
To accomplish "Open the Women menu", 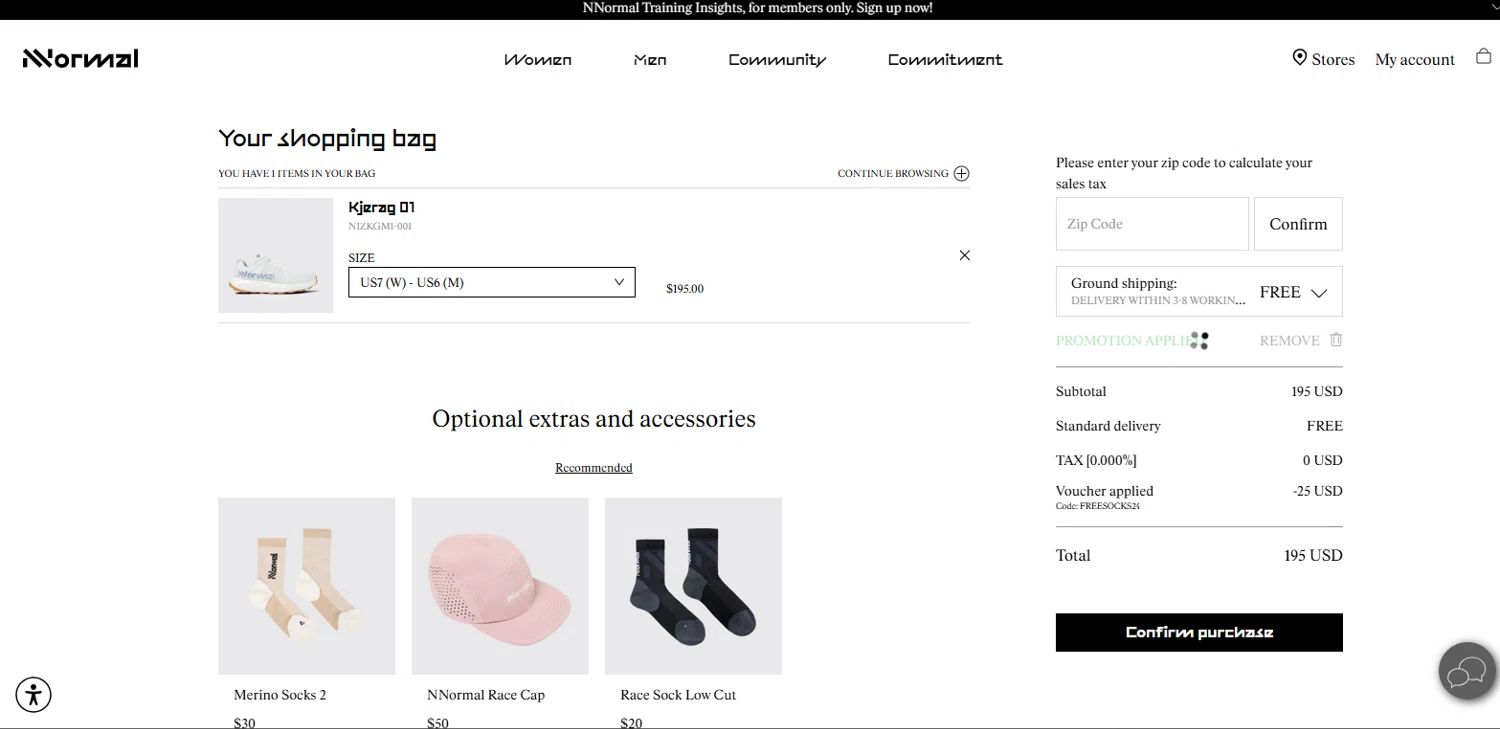I will point(538,60).
